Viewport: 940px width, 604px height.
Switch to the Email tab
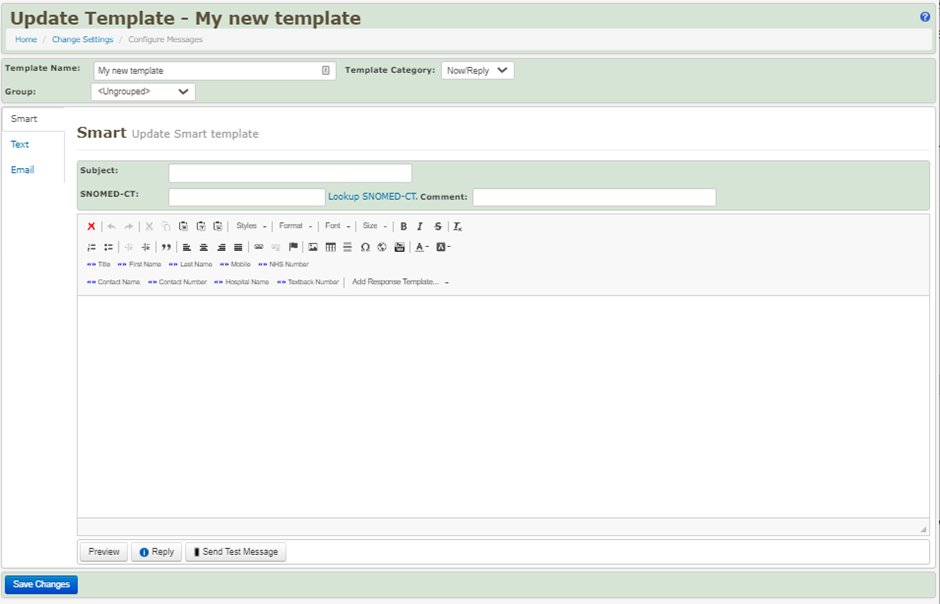point(22,170)
